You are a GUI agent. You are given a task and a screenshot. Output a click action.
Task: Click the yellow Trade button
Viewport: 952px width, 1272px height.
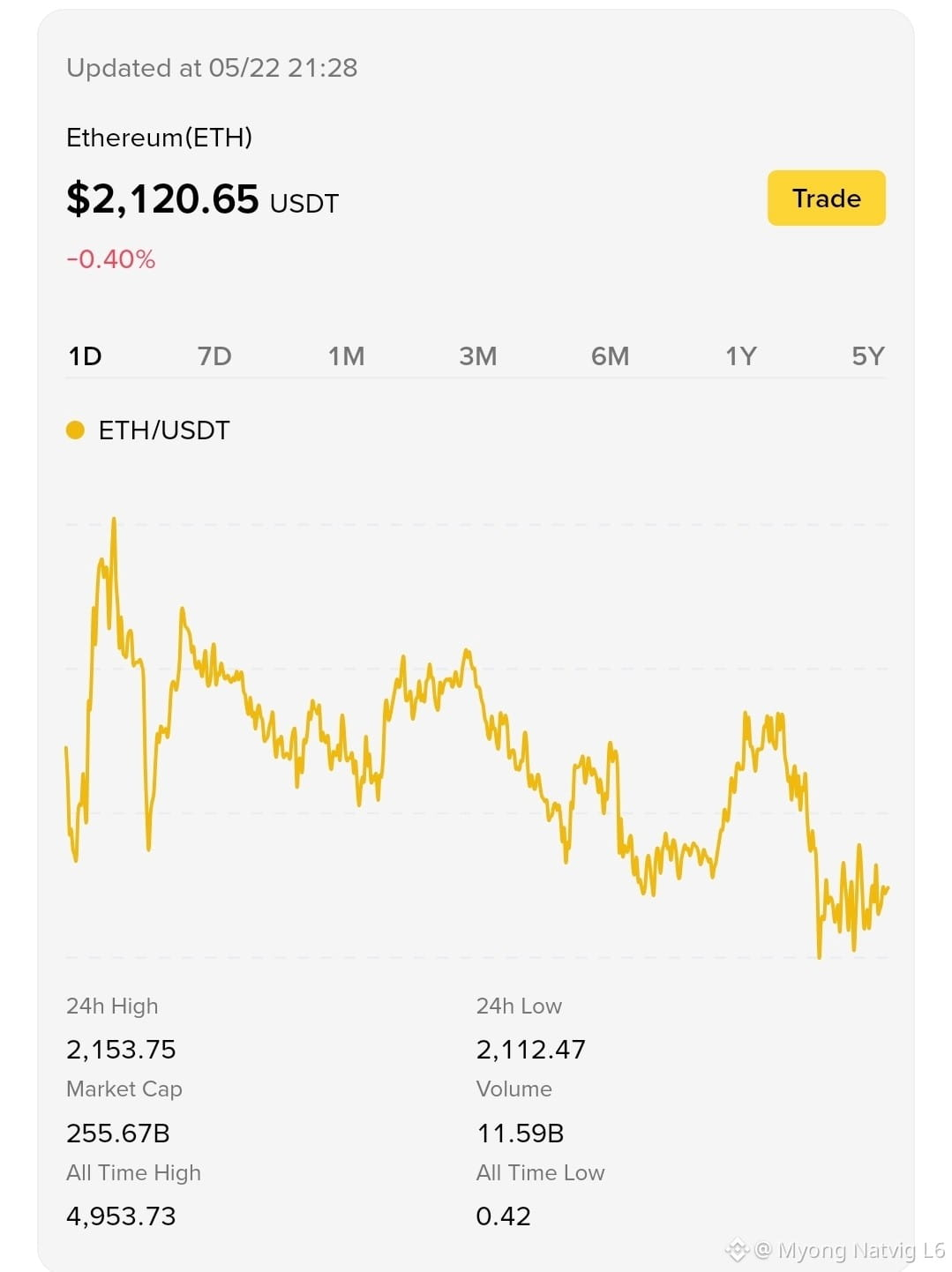826,198
